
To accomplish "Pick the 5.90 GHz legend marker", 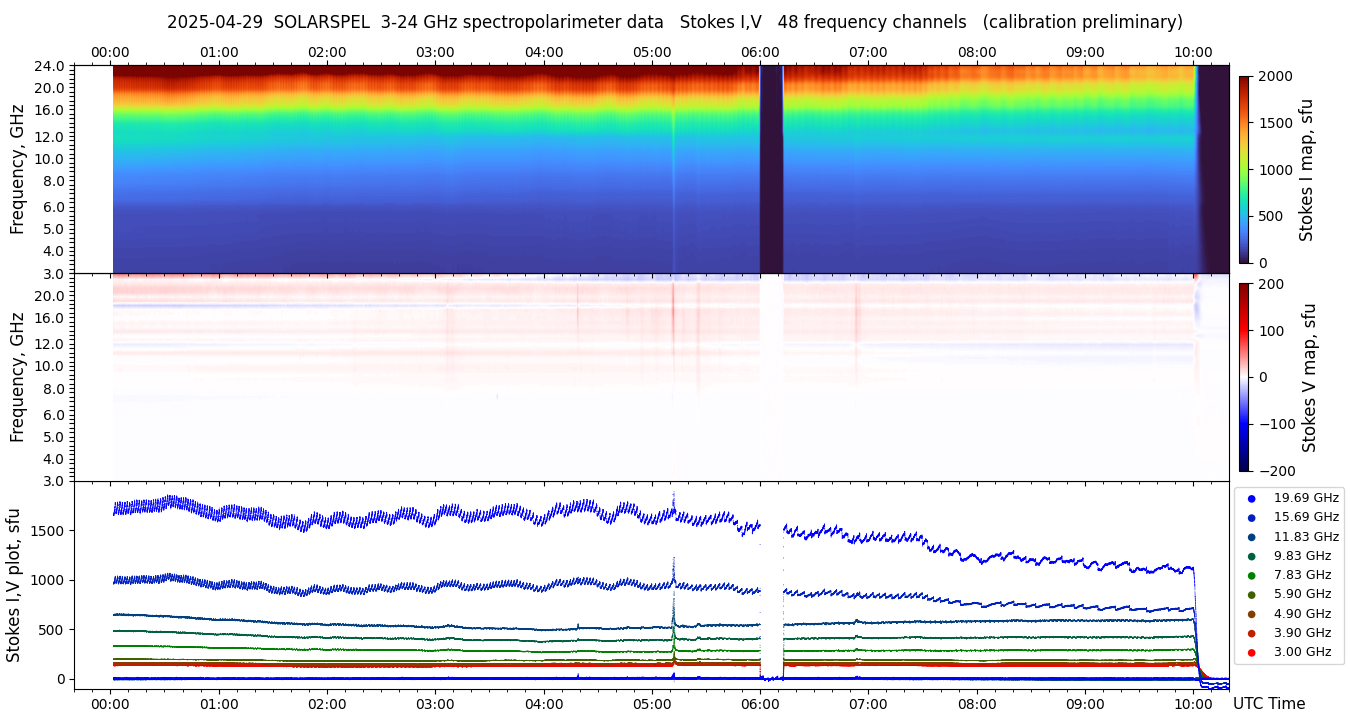I will pyautogui.click(x=1251, y=594).
